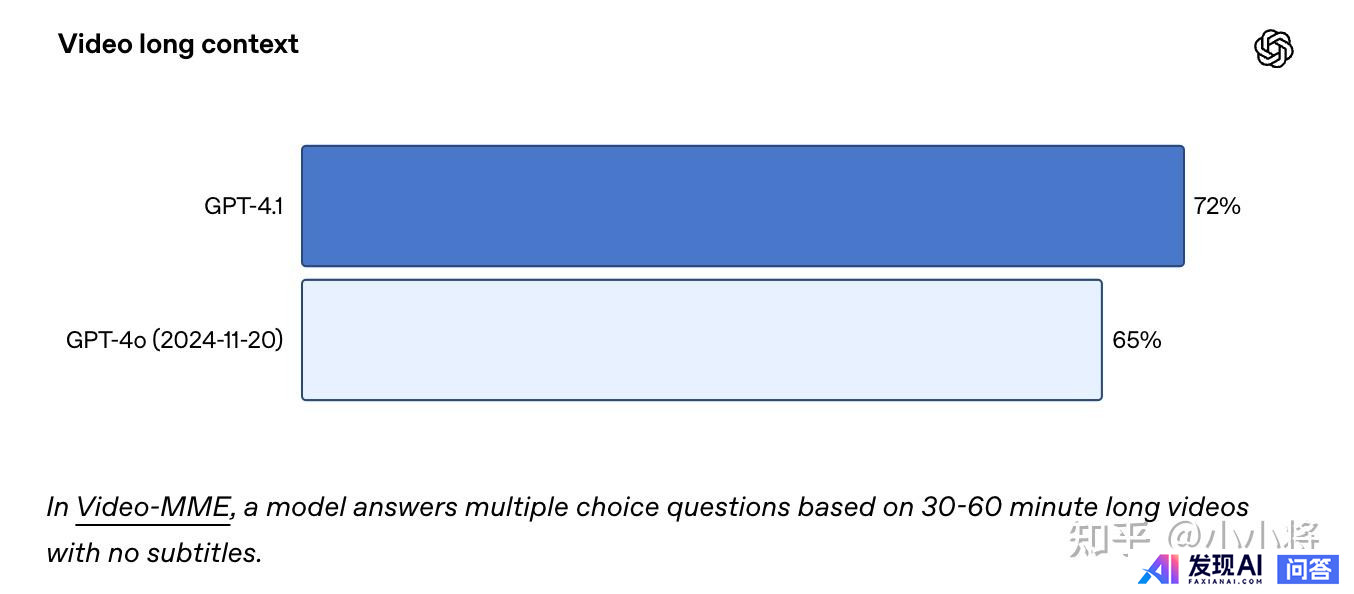
Task: Click the OpenAI logo icon
Action: (x=1274, y=48)
